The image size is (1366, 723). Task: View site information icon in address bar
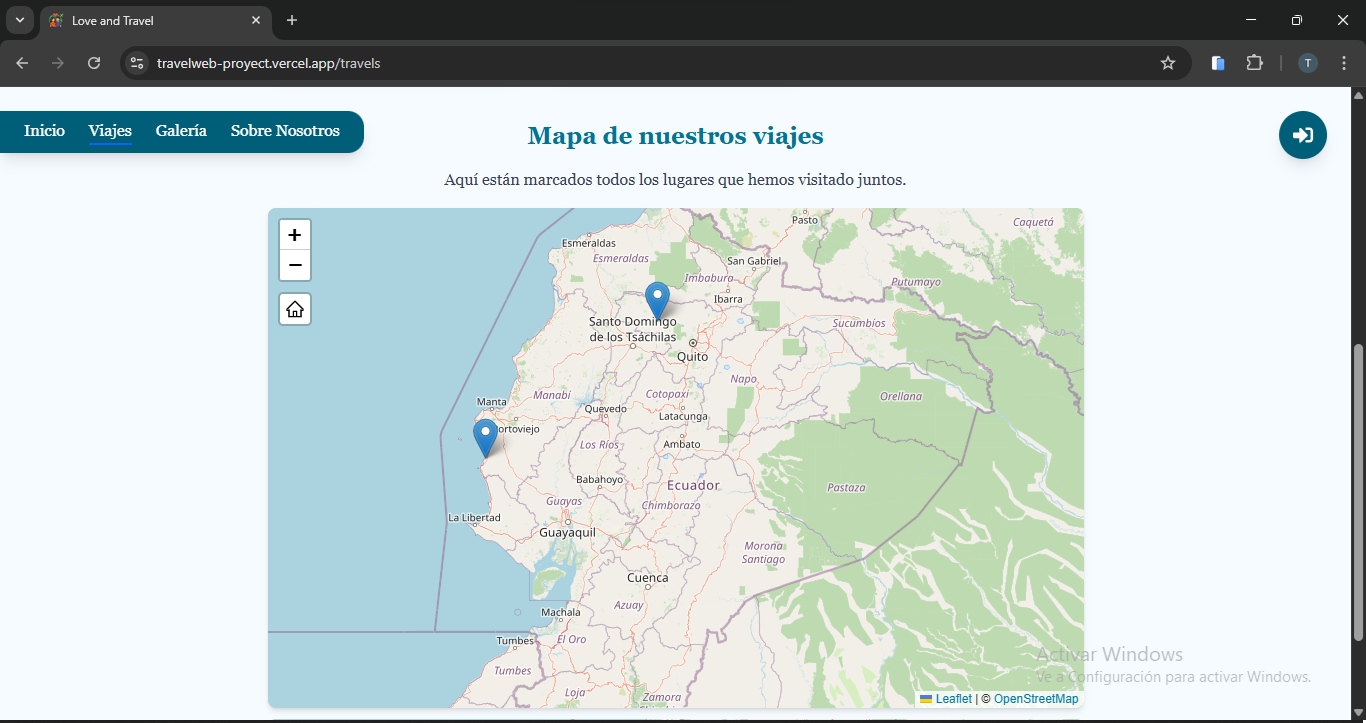click(137, 63)
